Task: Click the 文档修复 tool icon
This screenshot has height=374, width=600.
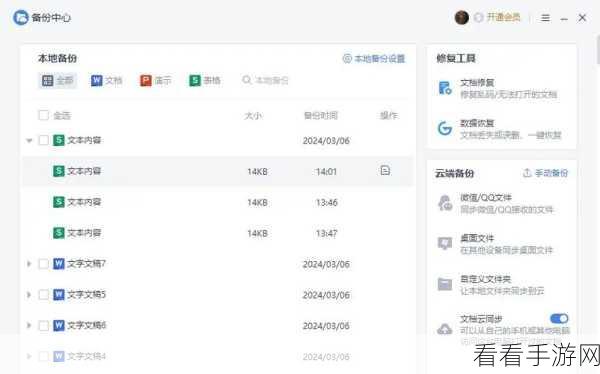Action: 445,88
